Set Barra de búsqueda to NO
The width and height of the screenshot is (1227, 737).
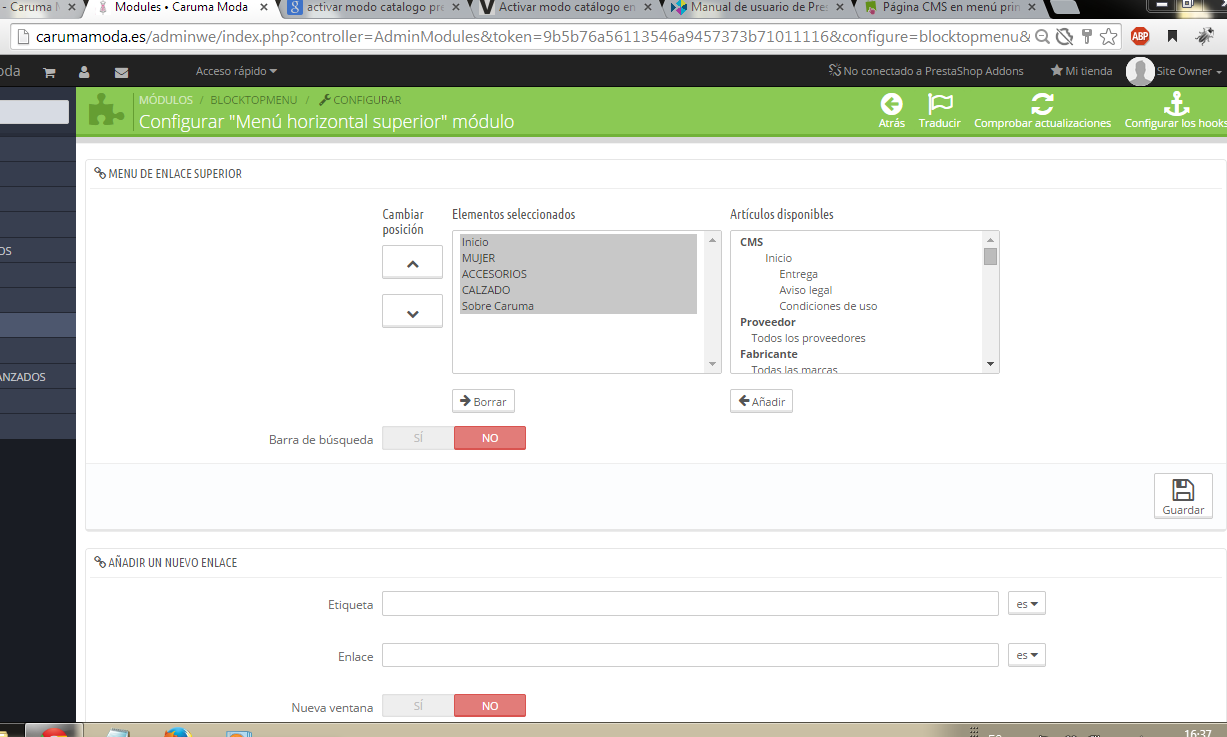coord(490,438)
